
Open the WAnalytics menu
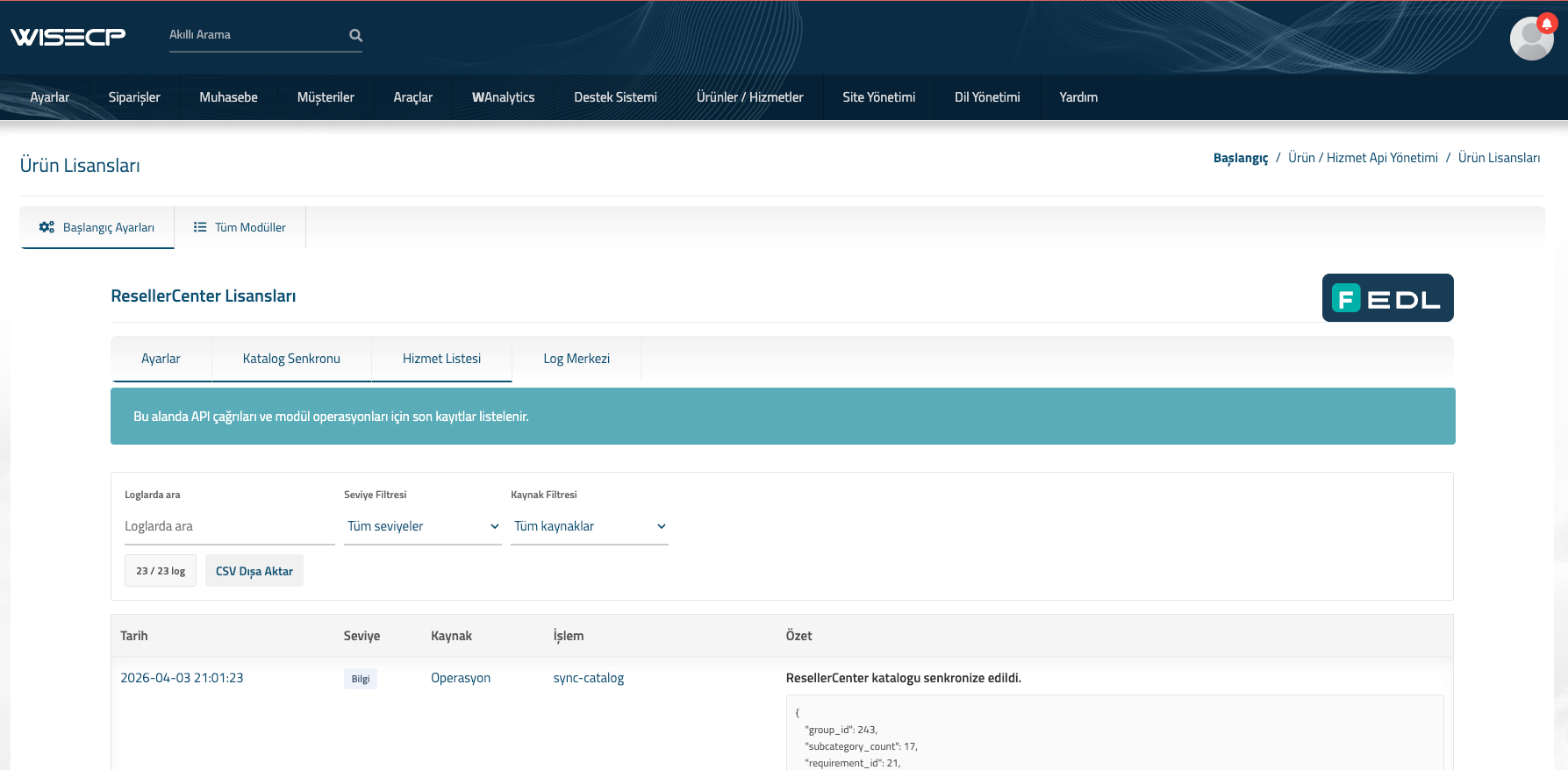click(x=503, y=97)
